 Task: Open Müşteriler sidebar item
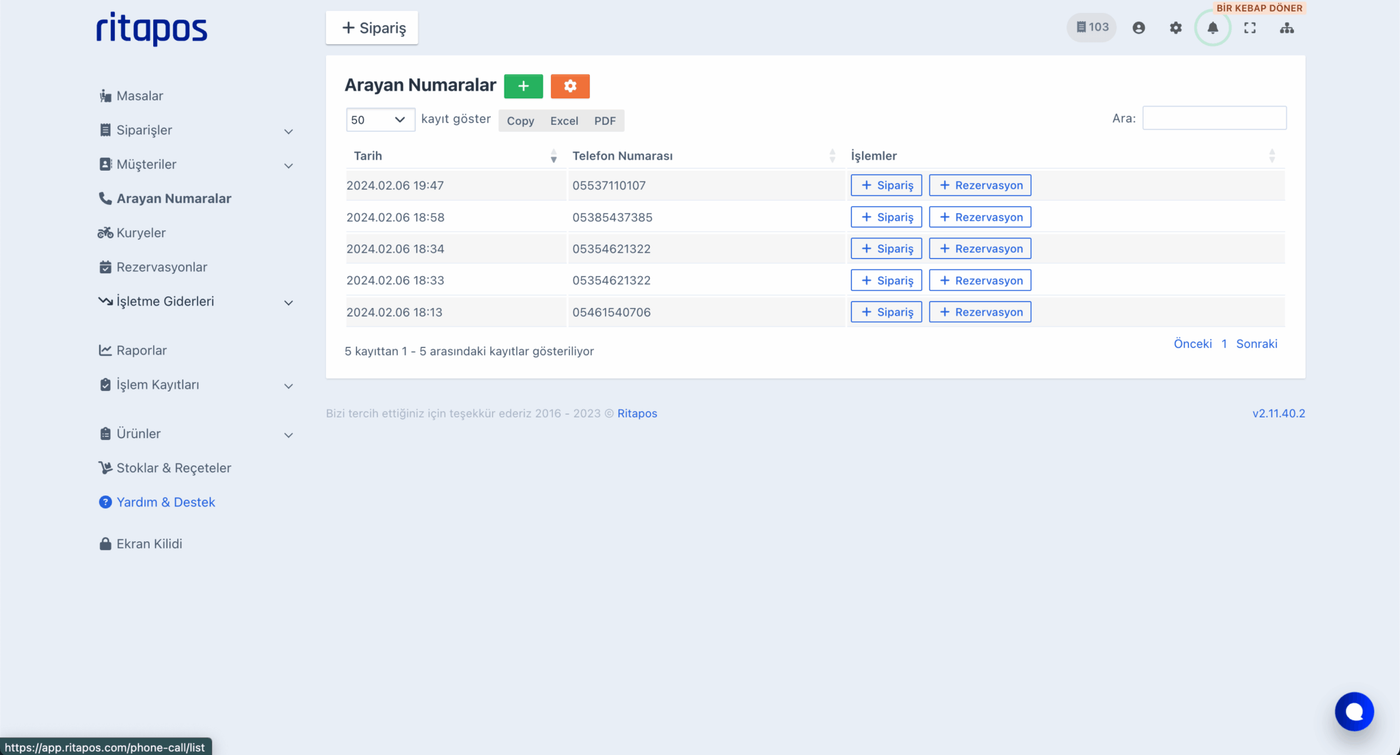click(x=146, y=164)
